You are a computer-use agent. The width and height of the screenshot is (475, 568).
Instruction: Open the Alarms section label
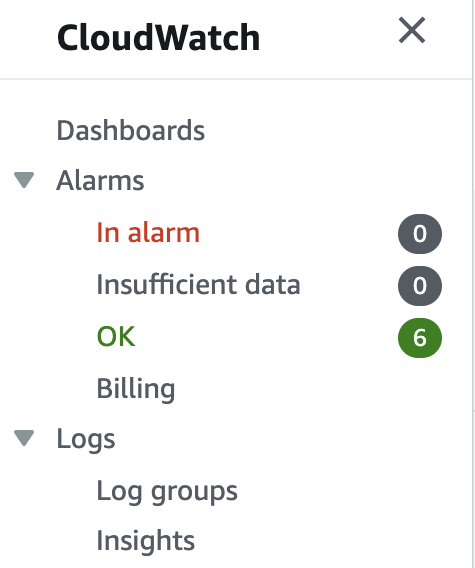coord(100,180)
